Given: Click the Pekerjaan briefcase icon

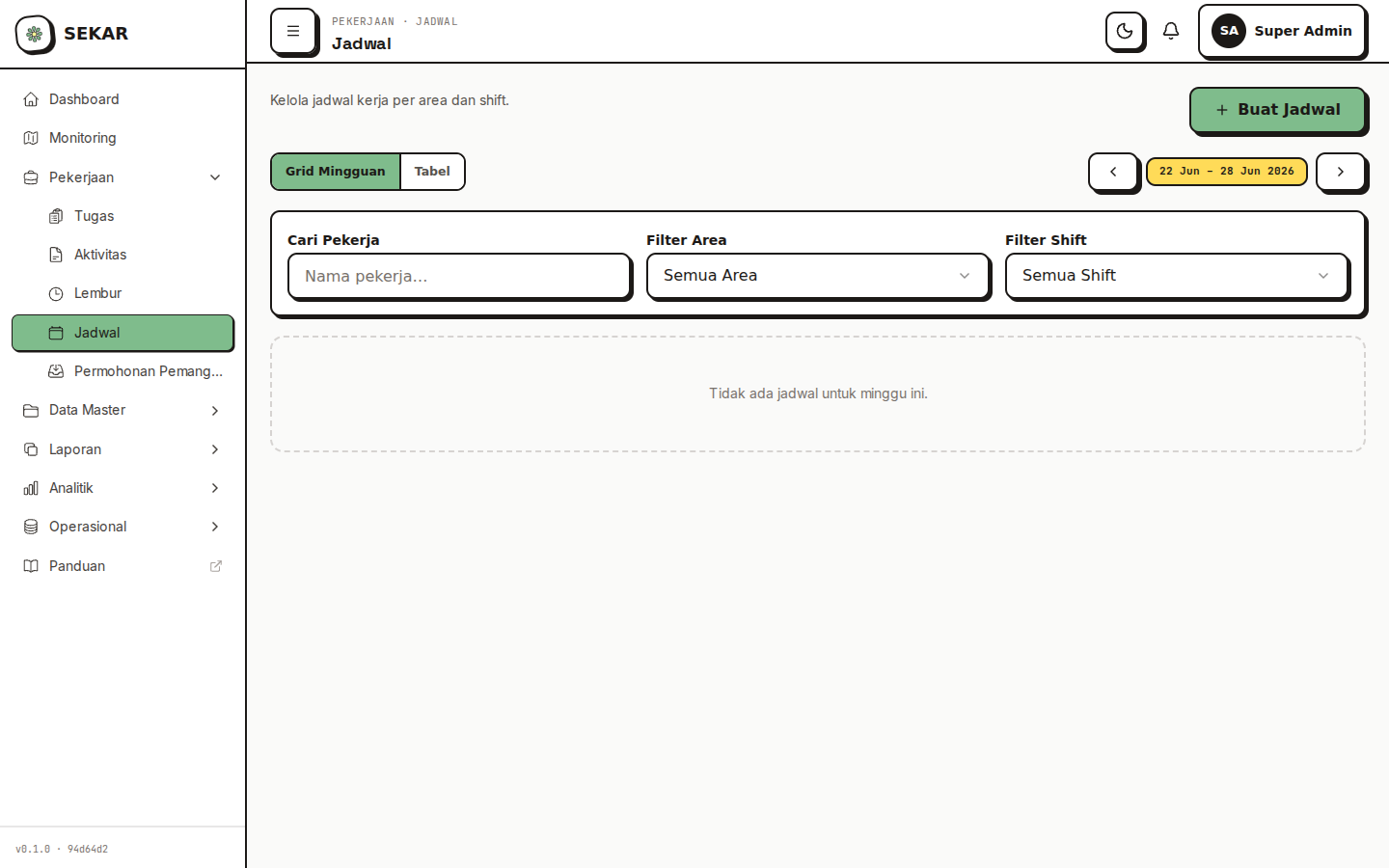Looking at the screenshot, I should (31, 177).
